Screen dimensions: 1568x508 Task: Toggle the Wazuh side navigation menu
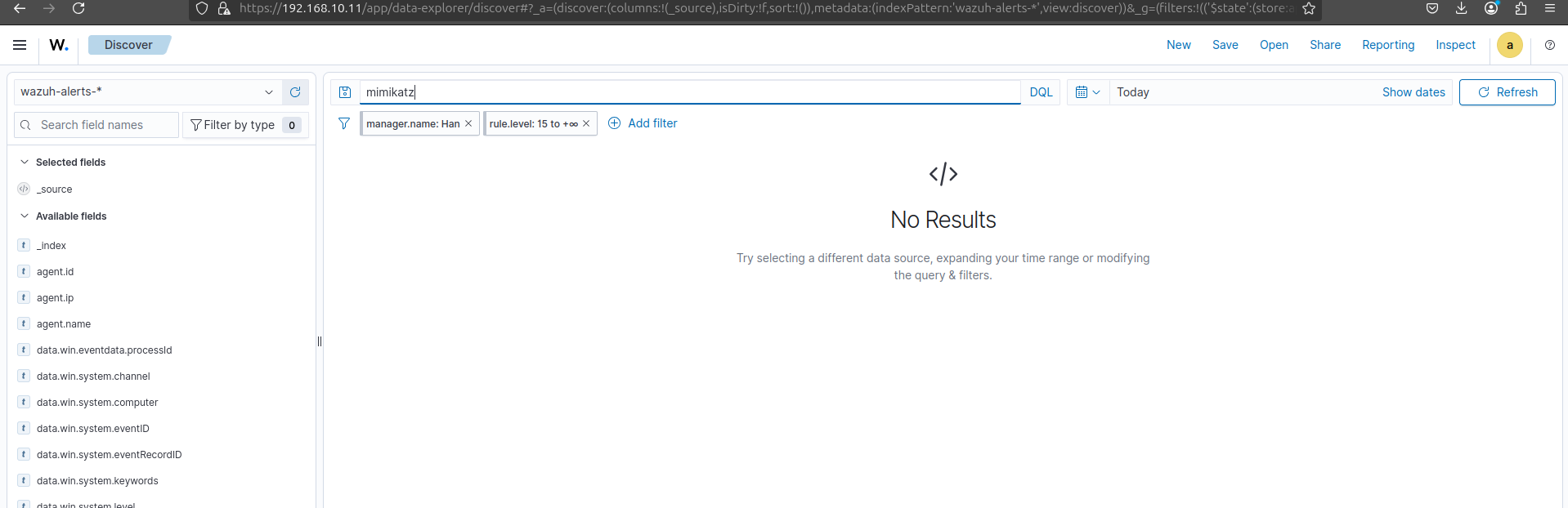[20, 45]
